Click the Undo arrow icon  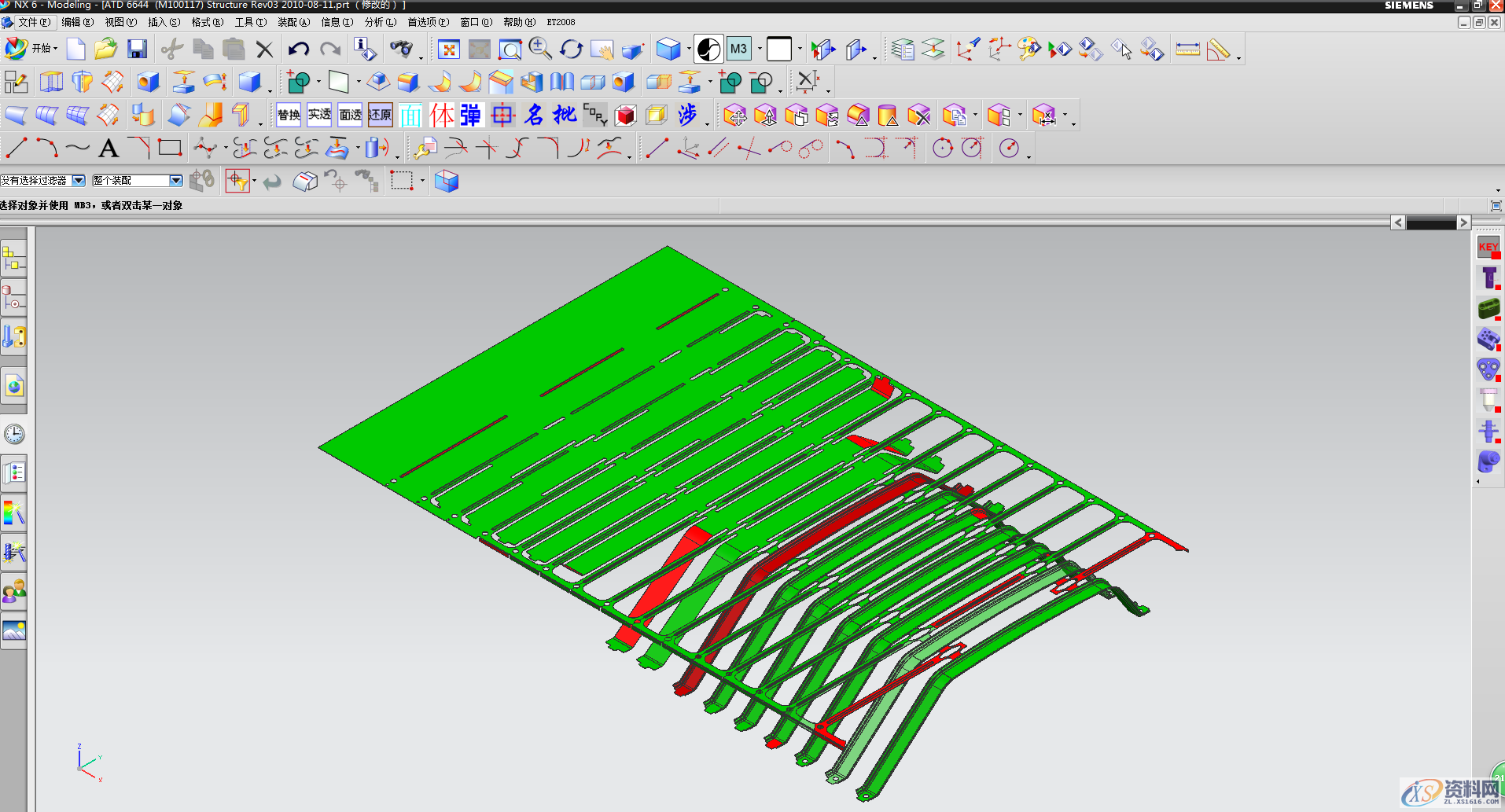point(298,50)
